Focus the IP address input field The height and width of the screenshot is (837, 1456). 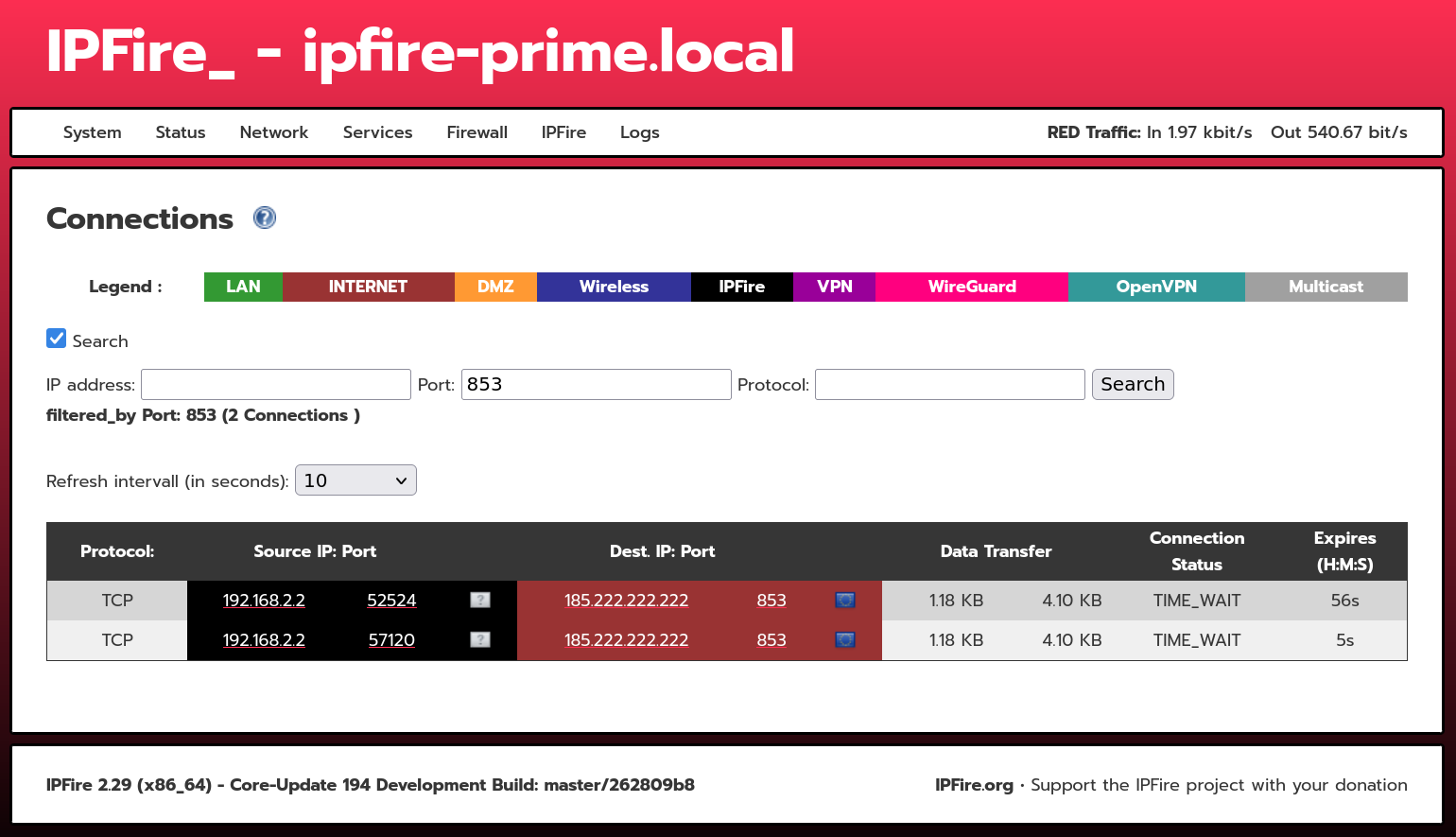pos(276,384)
